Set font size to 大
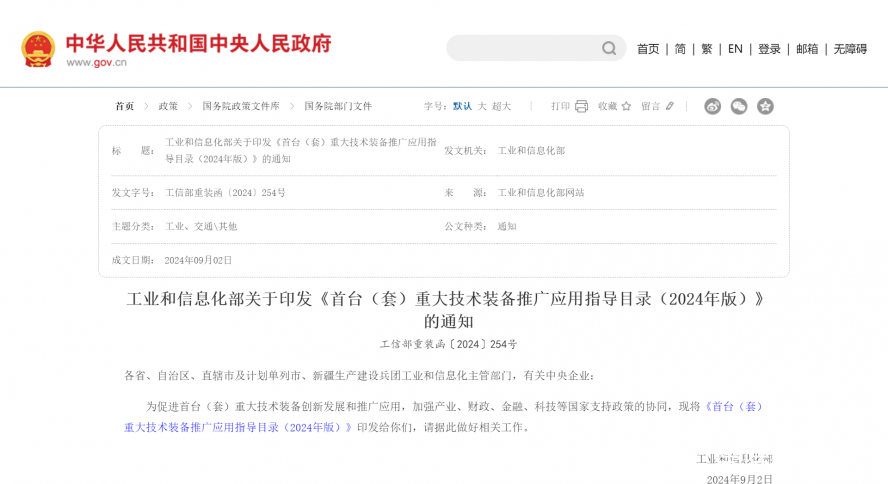Viewport: 888px width, 484px height. coord(482,106)
